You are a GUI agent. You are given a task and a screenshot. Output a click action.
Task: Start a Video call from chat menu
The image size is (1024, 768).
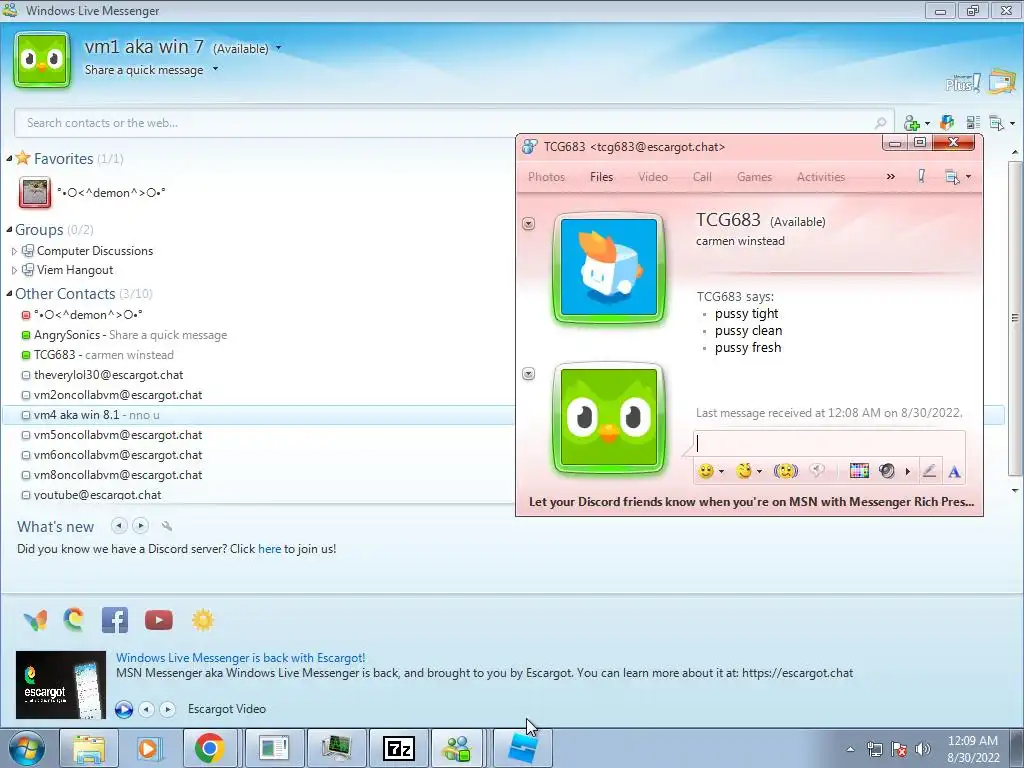pyautogui.click(x=653, y=176)
